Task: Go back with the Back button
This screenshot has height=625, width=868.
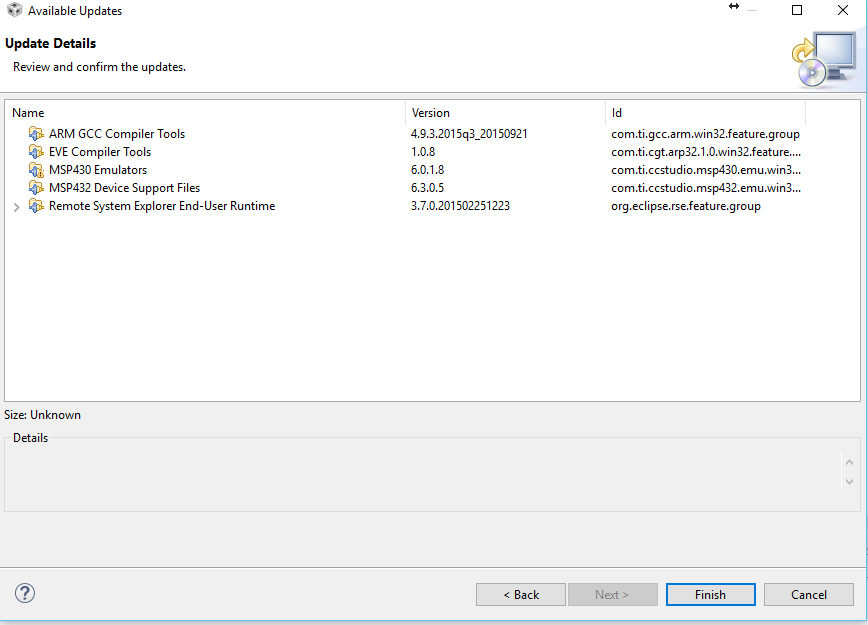Action: coord(521,595)
